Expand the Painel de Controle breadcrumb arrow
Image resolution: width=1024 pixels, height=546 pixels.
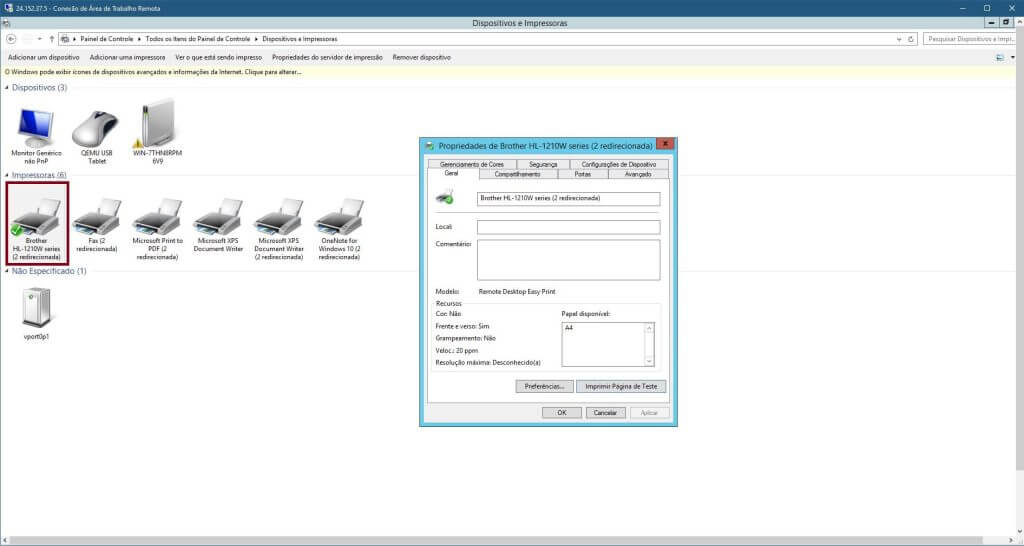139,39
